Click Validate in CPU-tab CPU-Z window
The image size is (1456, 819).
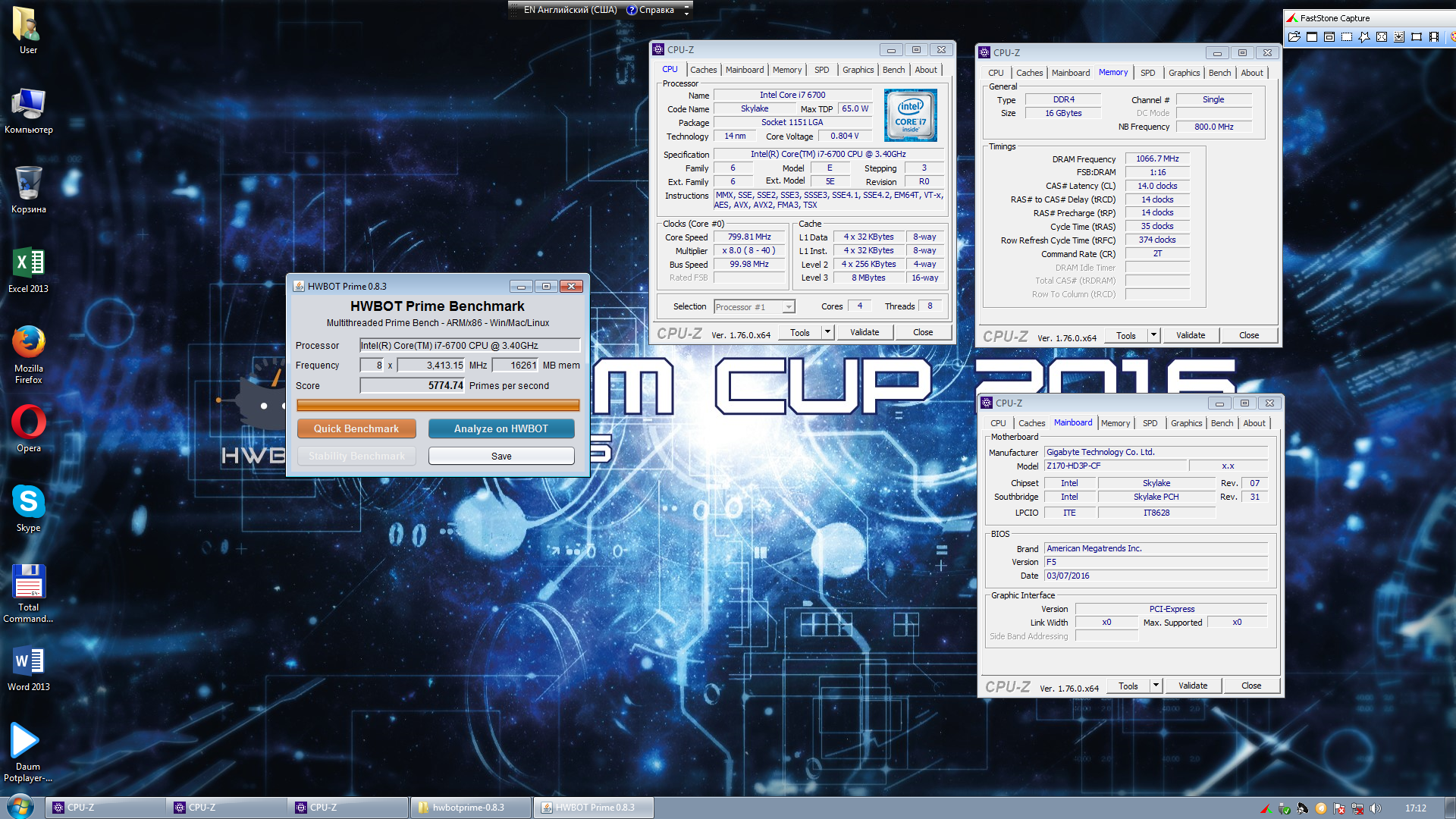[864, 332]
